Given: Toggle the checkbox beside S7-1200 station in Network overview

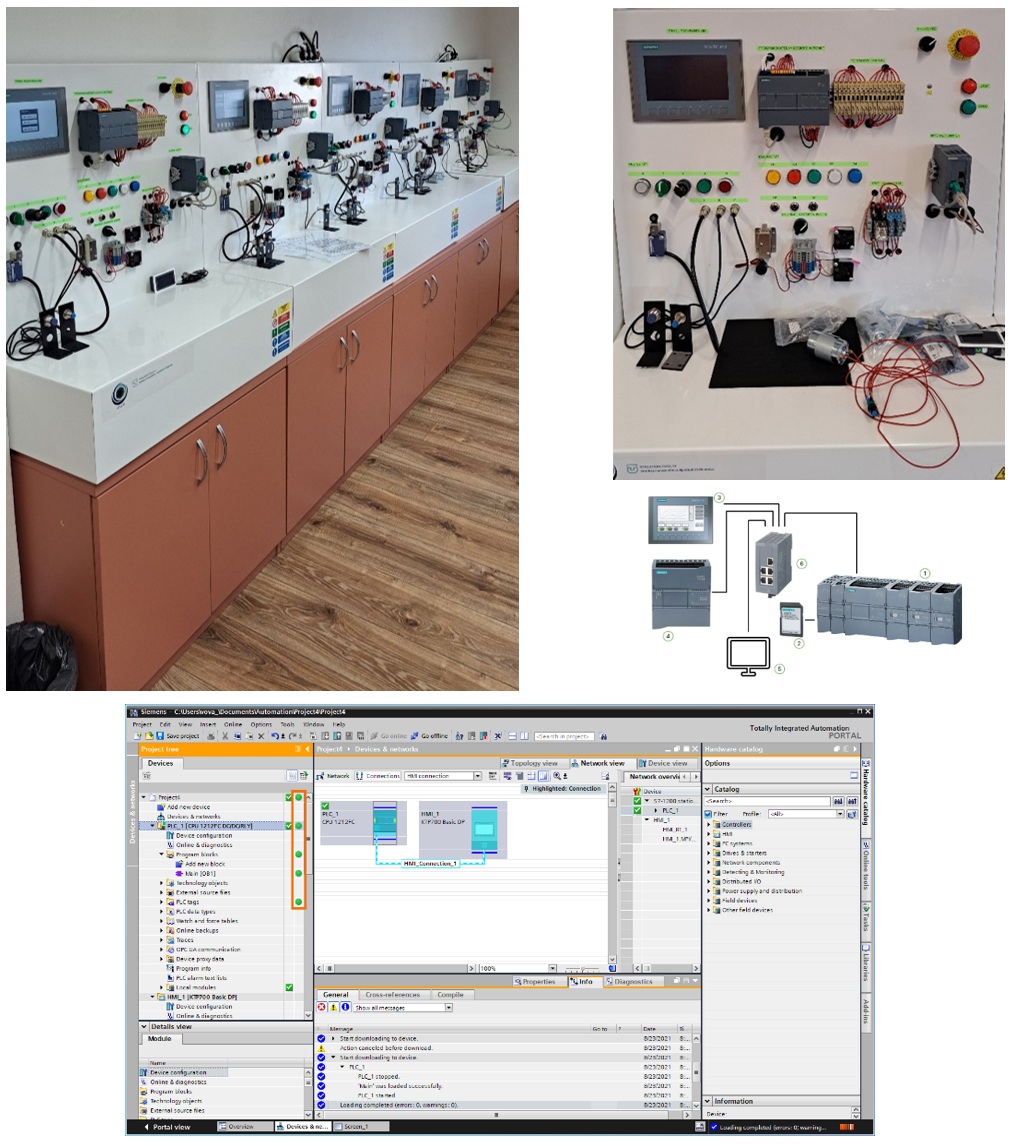Looking at the screenshot, I should pos(637,800).
